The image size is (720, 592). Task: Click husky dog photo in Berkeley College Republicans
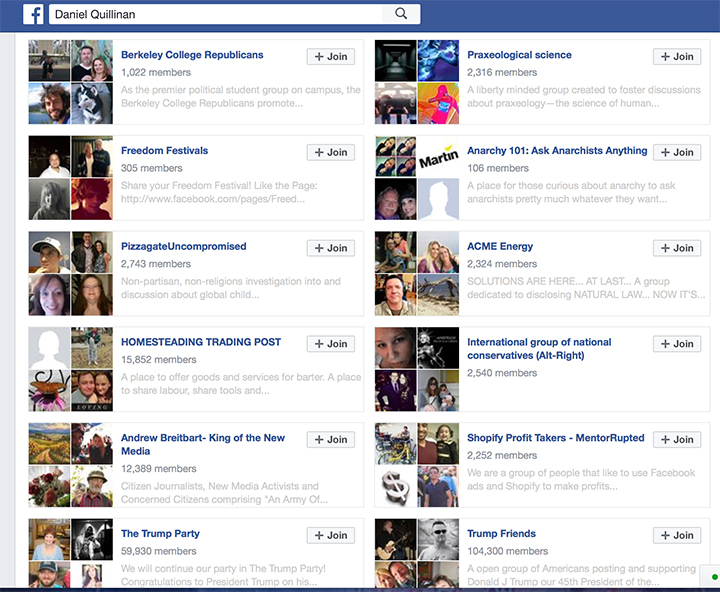(92, 103)
